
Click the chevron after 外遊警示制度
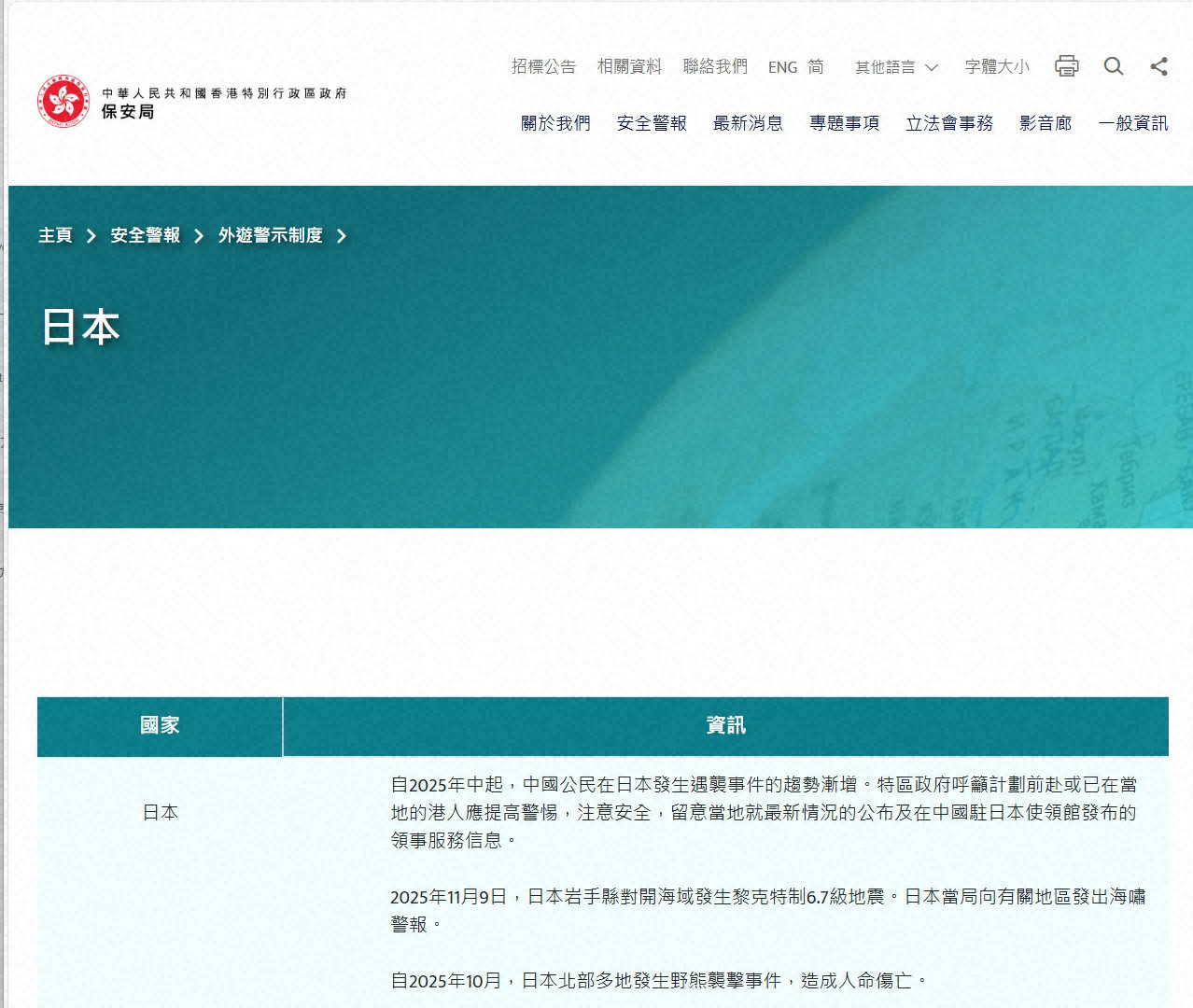pos(343,236)
